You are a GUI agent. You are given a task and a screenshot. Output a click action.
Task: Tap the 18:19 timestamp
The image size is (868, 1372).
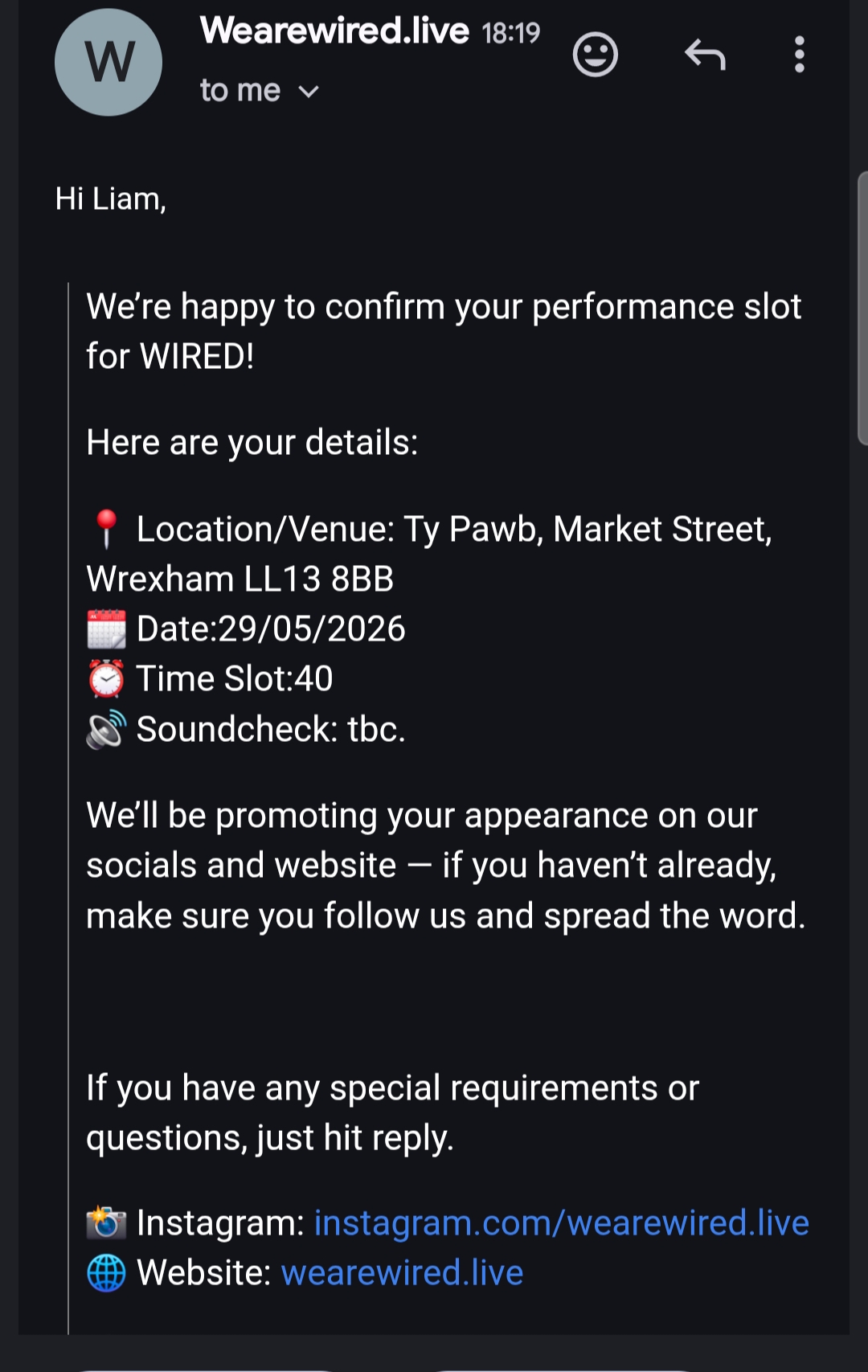(x=511, y=33)
